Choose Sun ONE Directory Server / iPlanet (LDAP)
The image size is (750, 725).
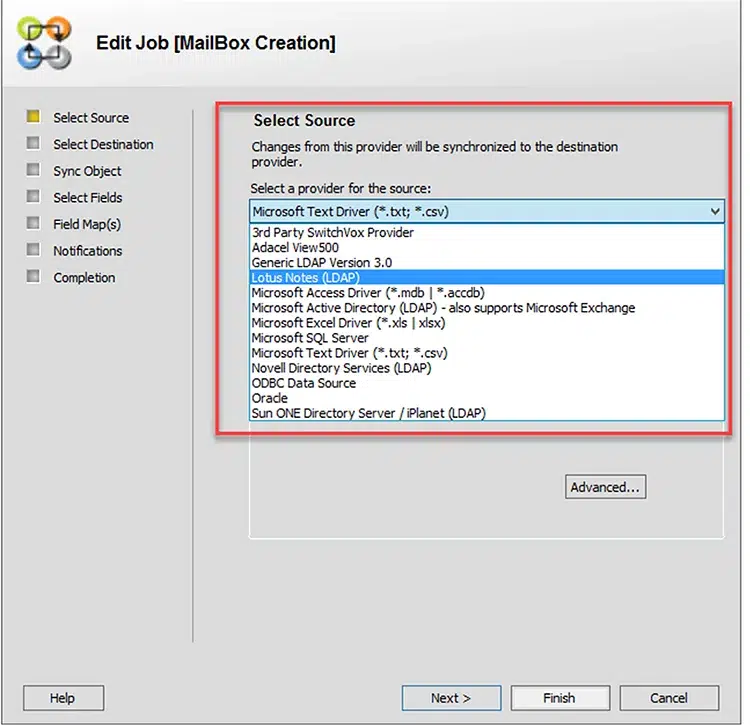tap(487, 413)
